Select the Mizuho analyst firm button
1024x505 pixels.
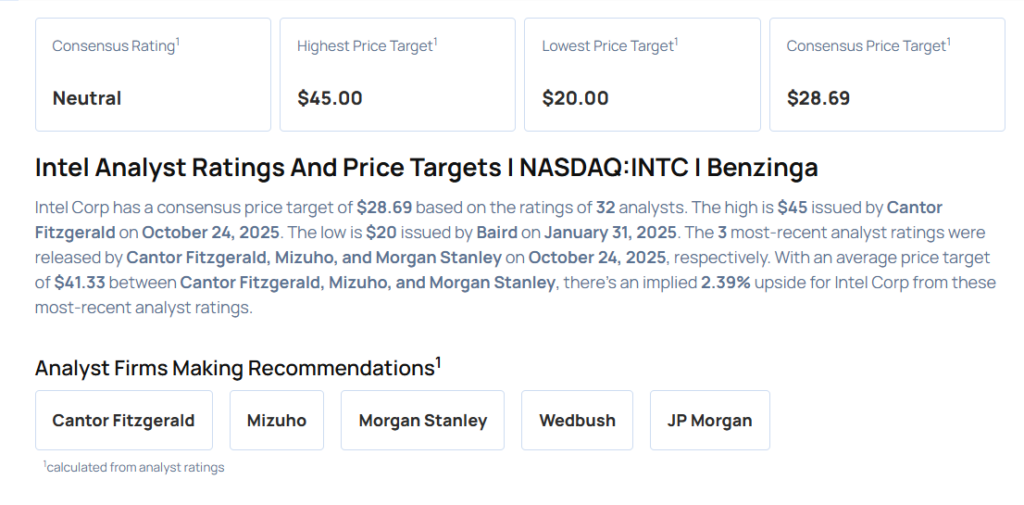click(277, 420)
